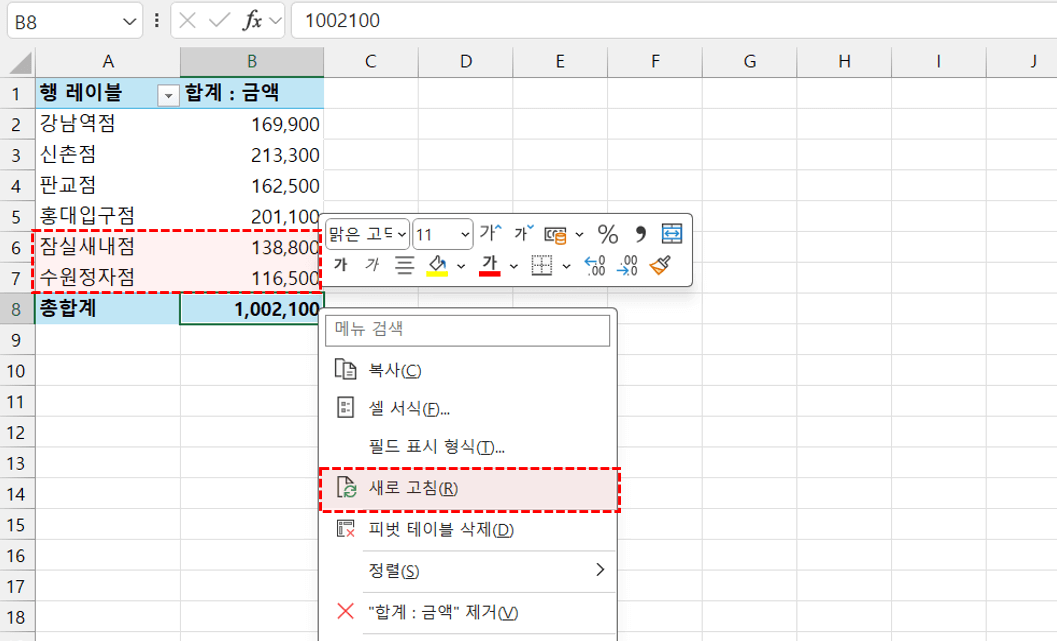This screenshot has width=1057, height=641.
Task: Click the Decrease Decimal icon
Action: pyautogui.click(x=628, y=266)
